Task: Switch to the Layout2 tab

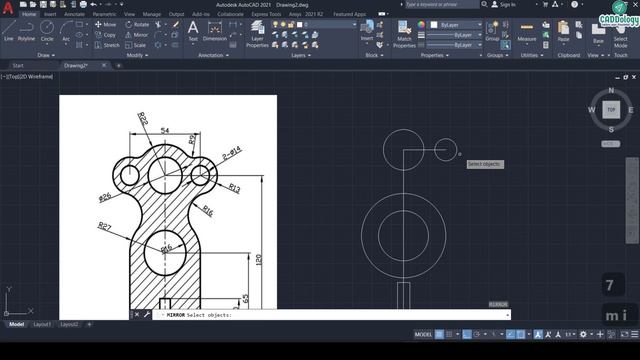Action: click(69, 324)
